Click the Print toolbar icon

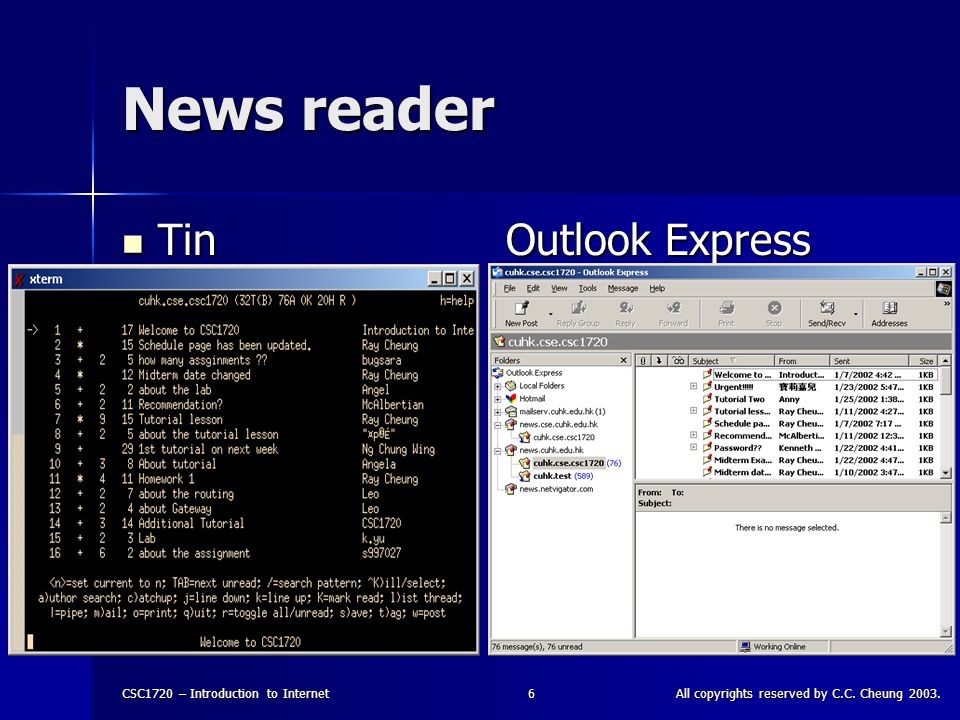(x=726, y=308)
